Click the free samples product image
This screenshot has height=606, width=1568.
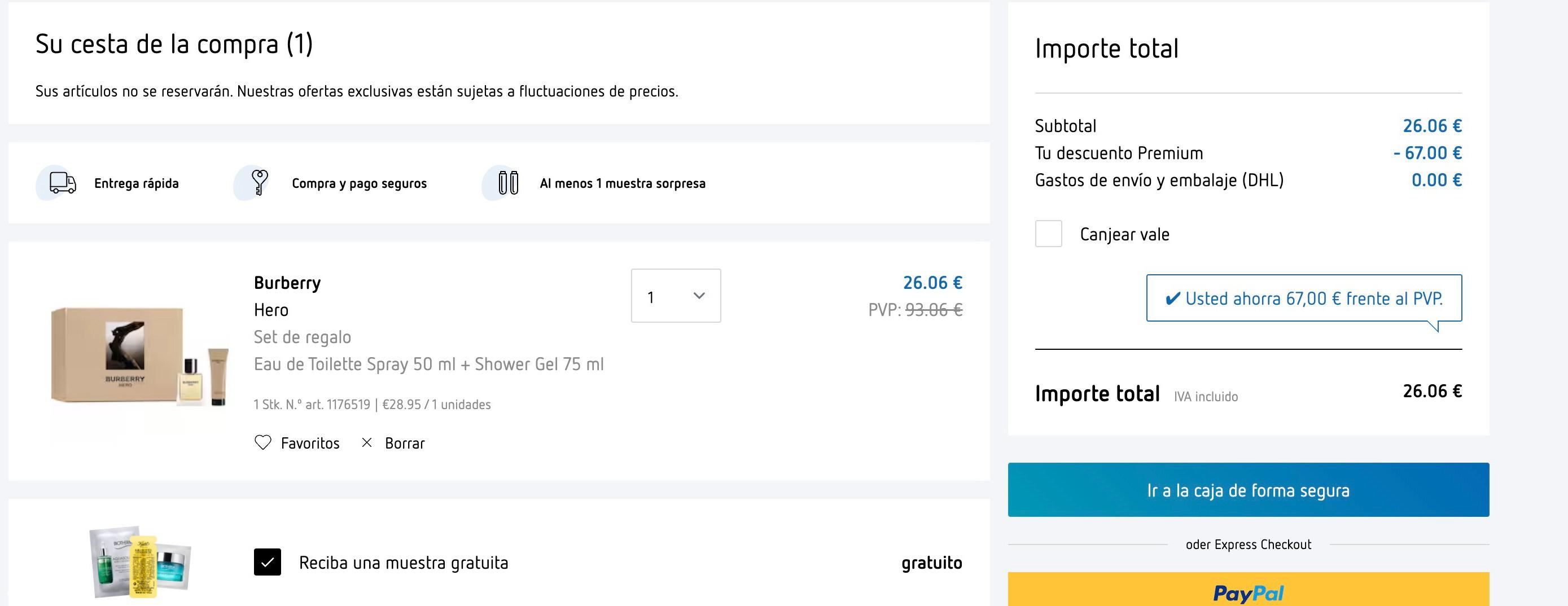(140, 561)
